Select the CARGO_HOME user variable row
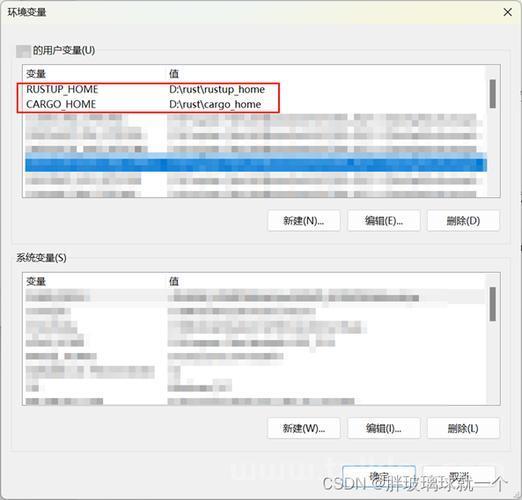This screenshot has height=500, width=522. [256, 104]
